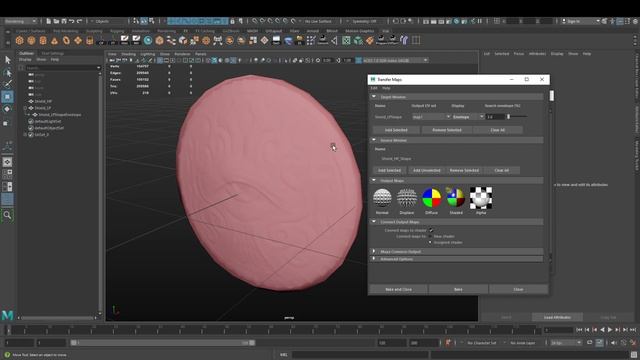Click the Open Scene folder icon
The image size is (640, 360).
[x=56, y=21]
